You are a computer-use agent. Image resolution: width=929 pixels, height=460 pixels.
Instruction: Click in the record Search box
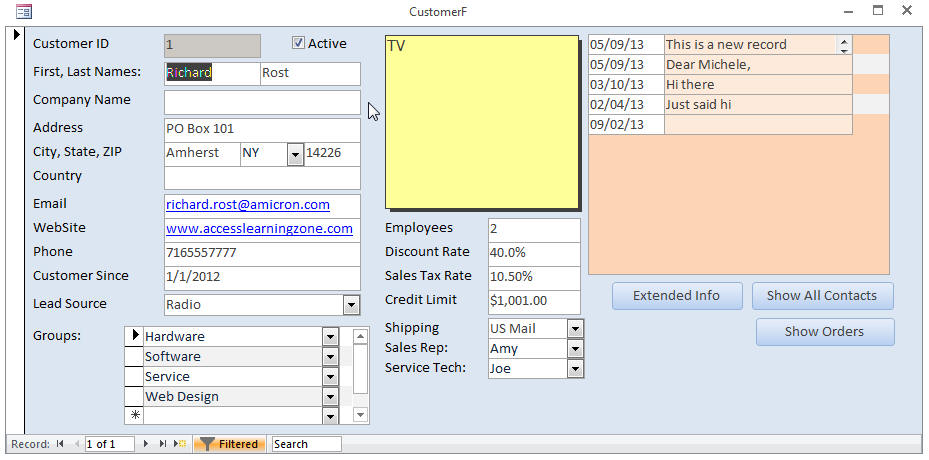pos(305,444)
